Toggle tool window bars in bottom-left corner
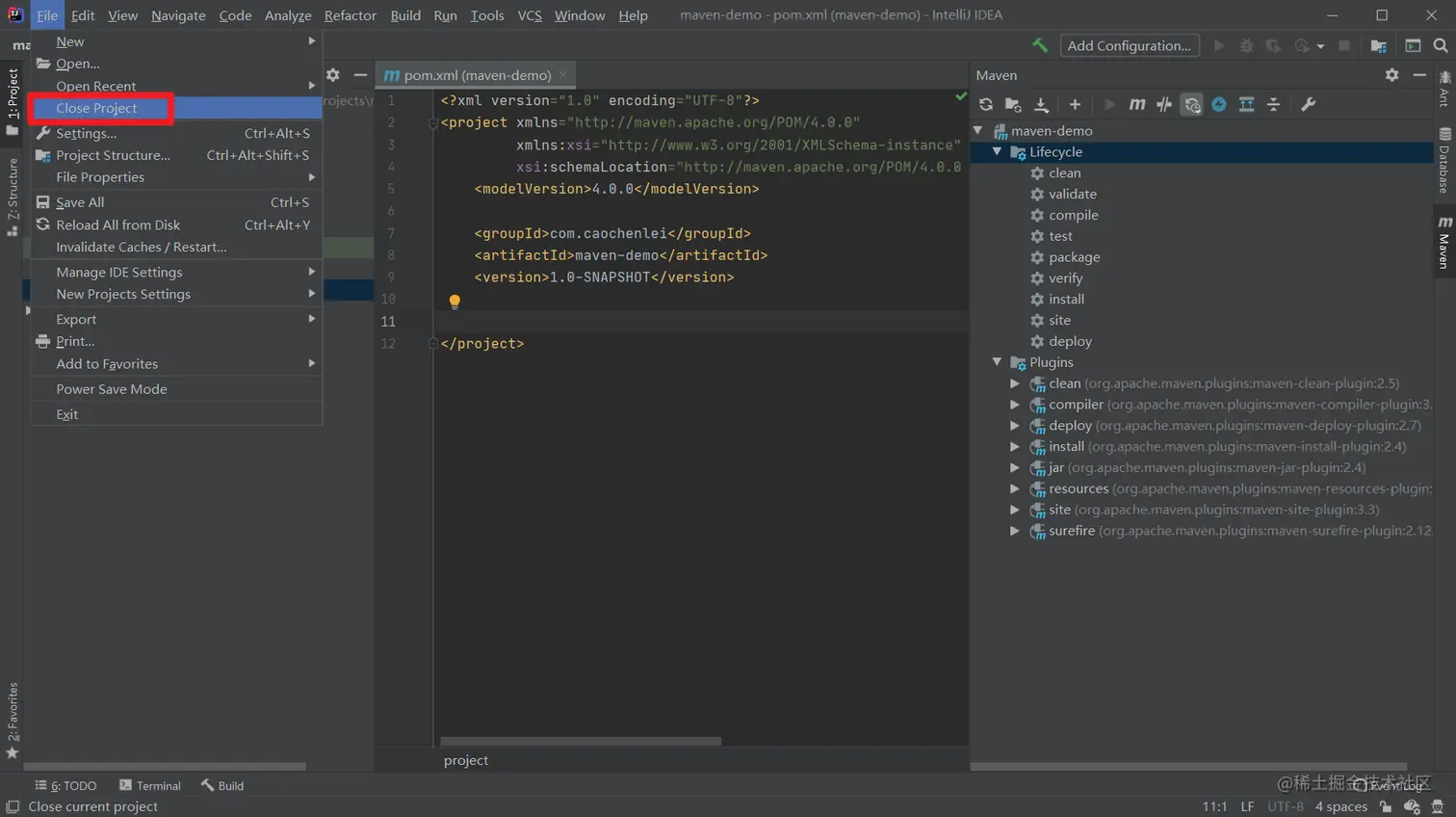1456x817 pixels. (x=13, y=806)
